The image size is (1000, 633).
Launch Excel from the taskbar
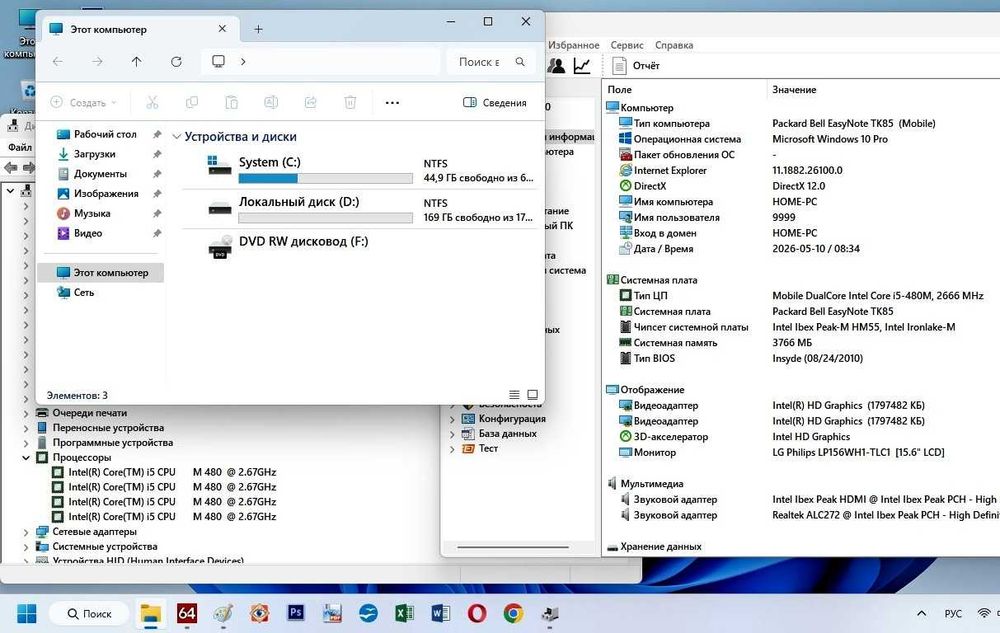pos(404,613)
